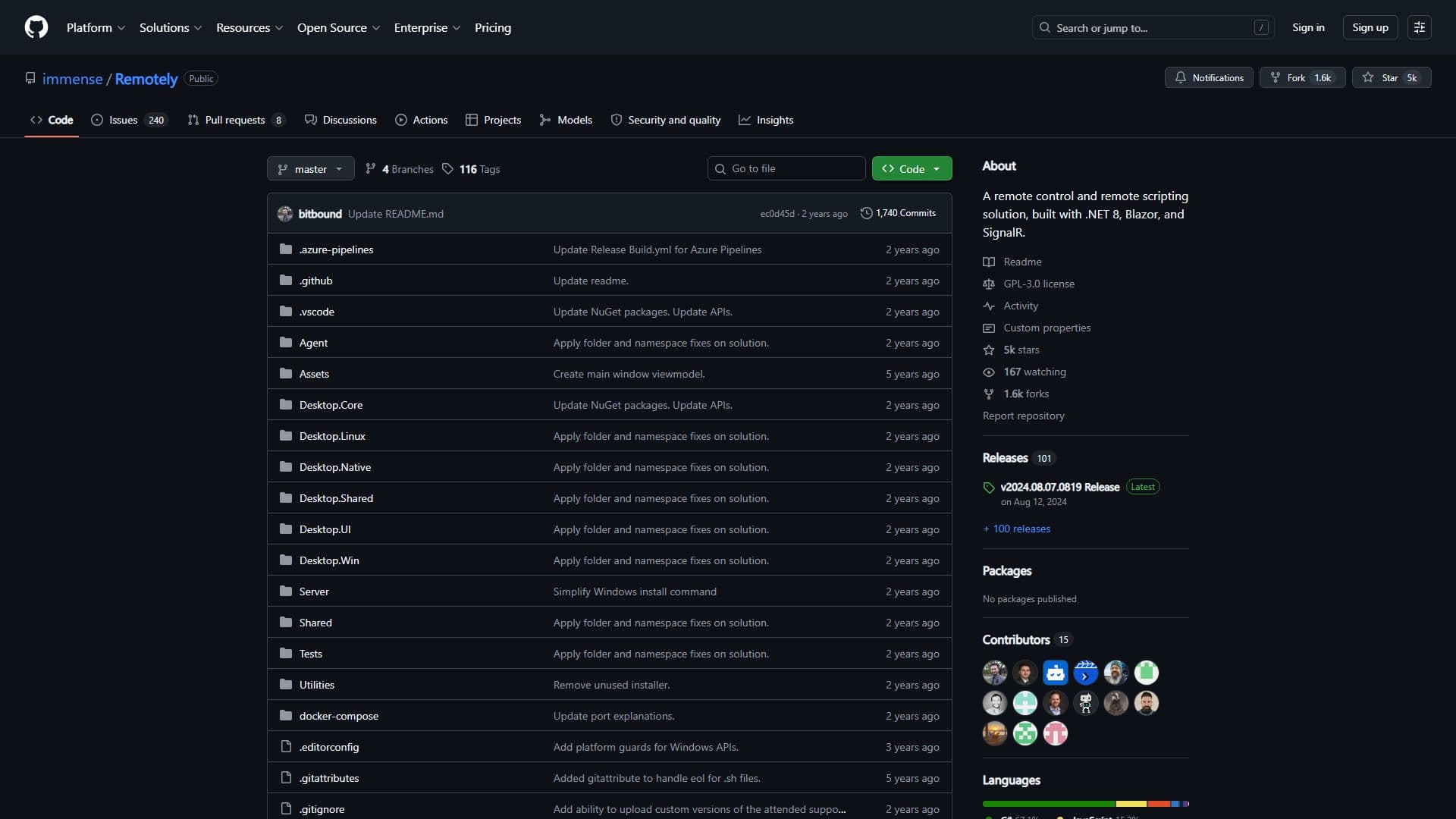Image resolution: width=1456 pixels, height=819 pixels.
Task: Click the Notifications button
Action: (1209, 77)
